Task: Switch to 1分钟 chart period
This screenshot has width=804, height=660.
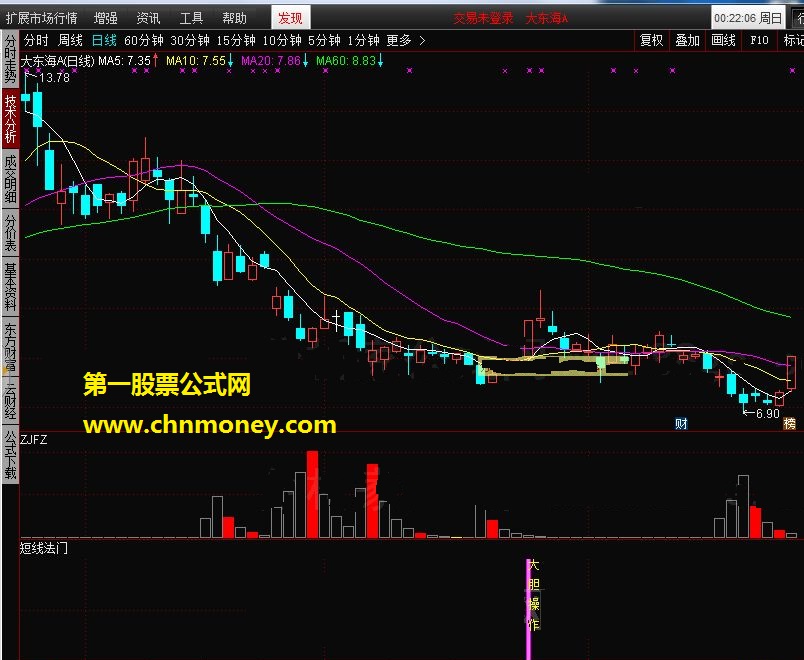Action: (363, 40)
